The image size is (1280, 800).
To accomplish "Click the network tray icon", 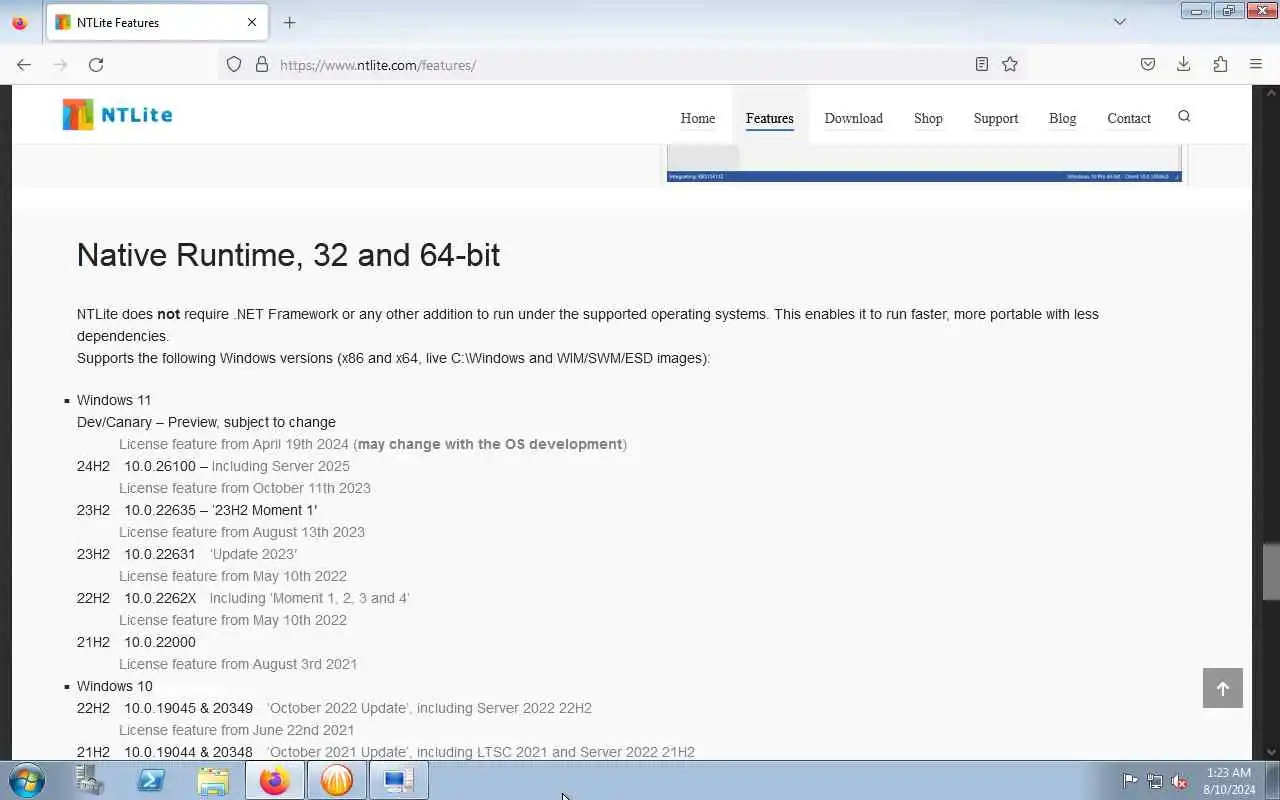I will point(1155,781).
